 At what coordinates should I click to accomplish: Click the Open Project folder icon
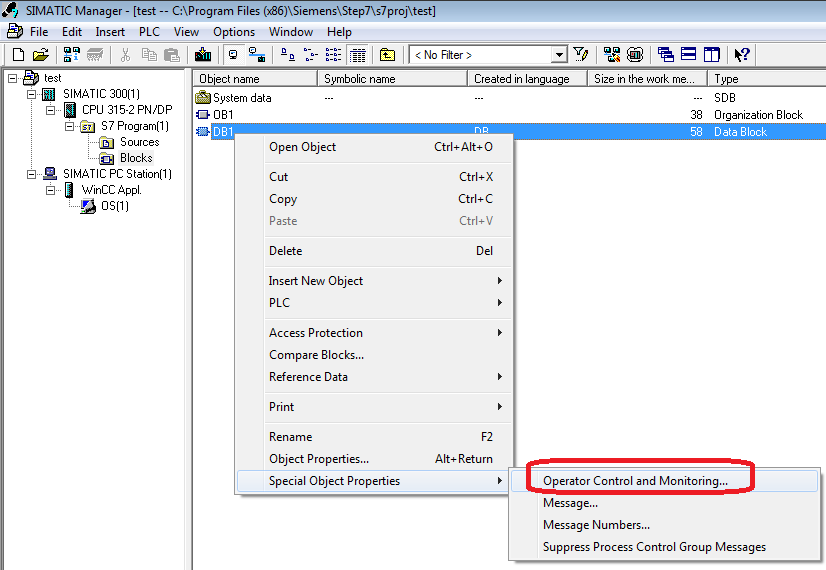(41, 55)
